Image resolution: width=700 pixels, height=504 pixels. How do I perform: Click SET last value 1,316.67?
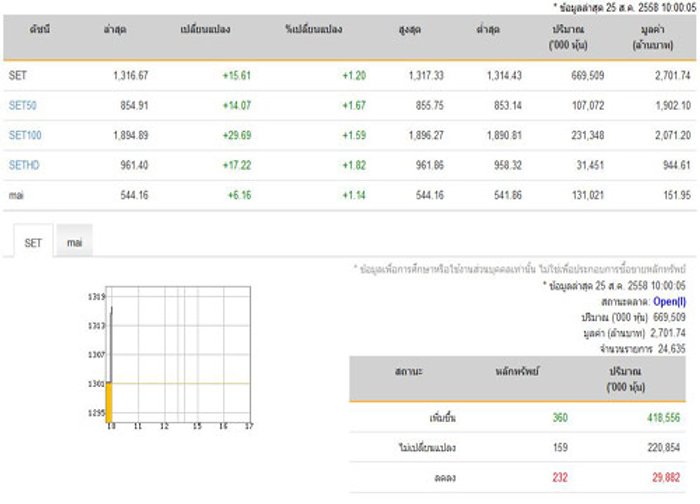pyautogui.click(x=130, y=75)
